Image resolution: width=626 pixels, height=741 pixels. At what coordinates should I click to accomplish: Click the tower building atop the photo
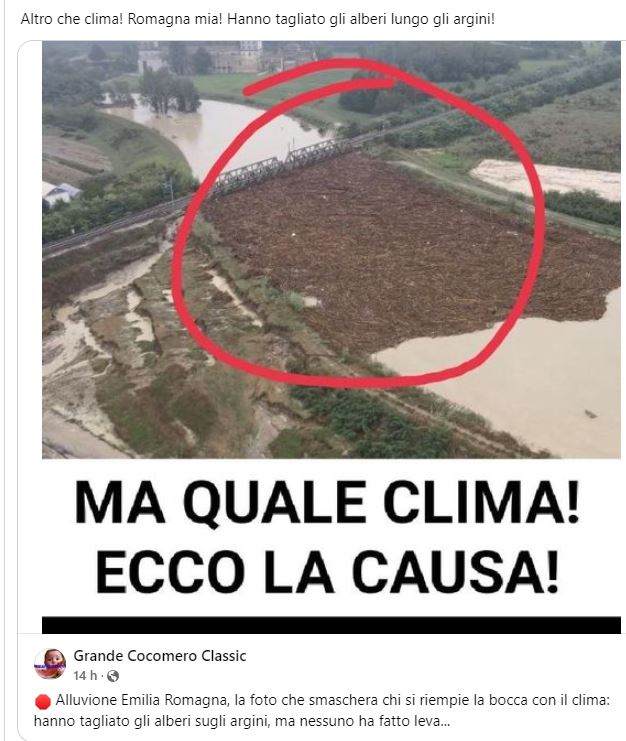coord(250,54)
